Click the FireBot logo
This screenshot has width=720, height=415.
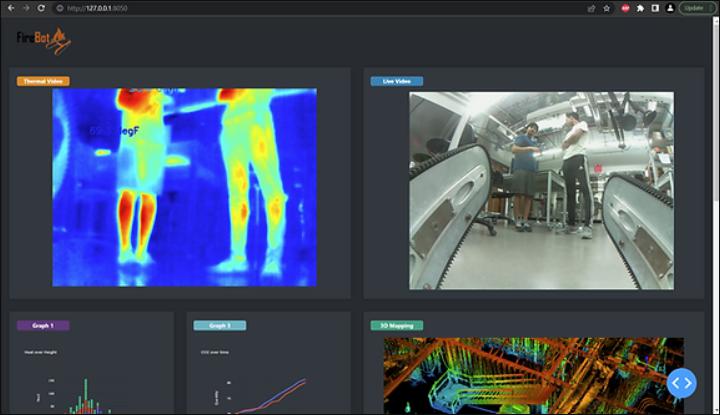pyautogui.click(x=42, y=40)
